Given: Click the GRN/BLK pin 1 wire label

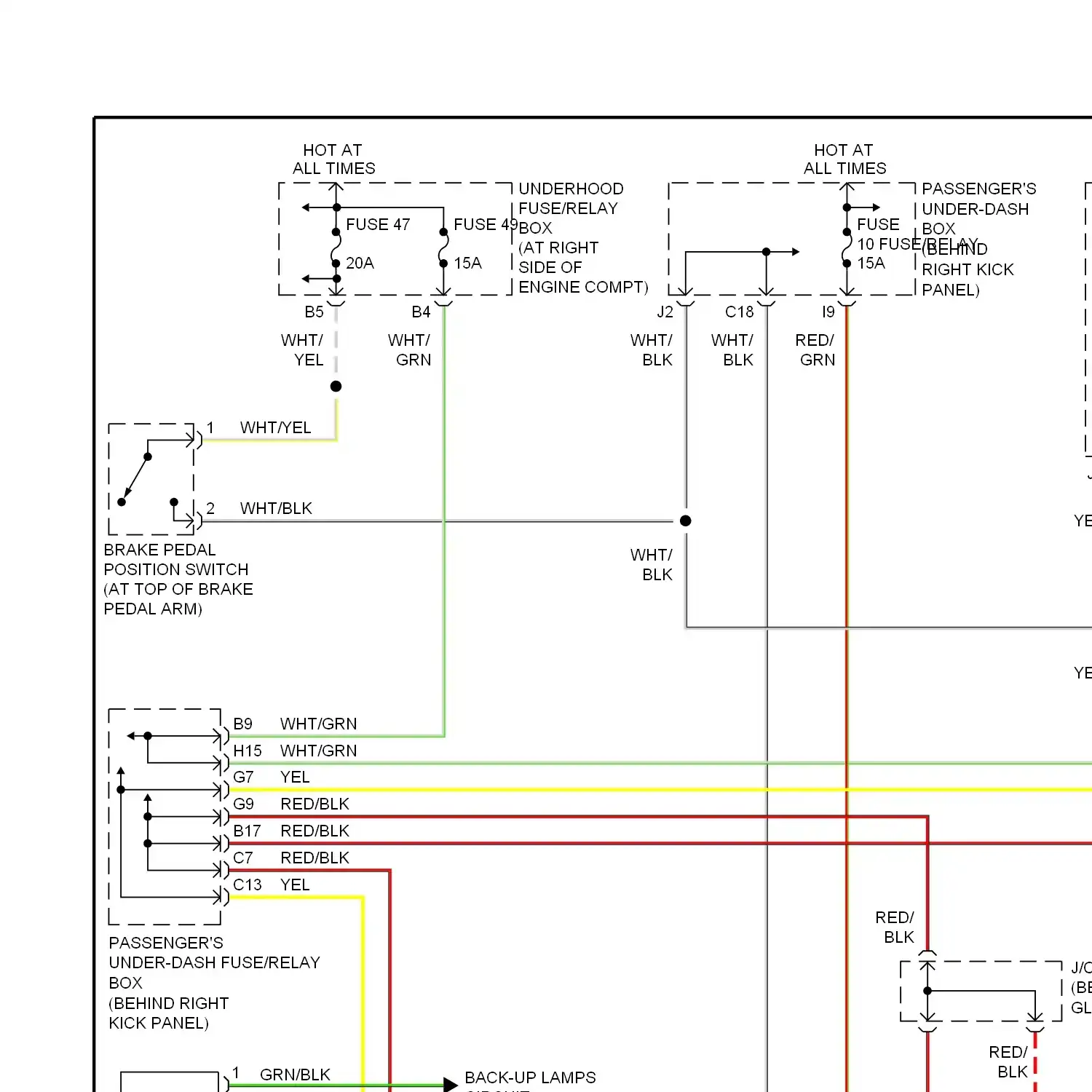Looking at the screenshot, I should (x=295, y=1075).
